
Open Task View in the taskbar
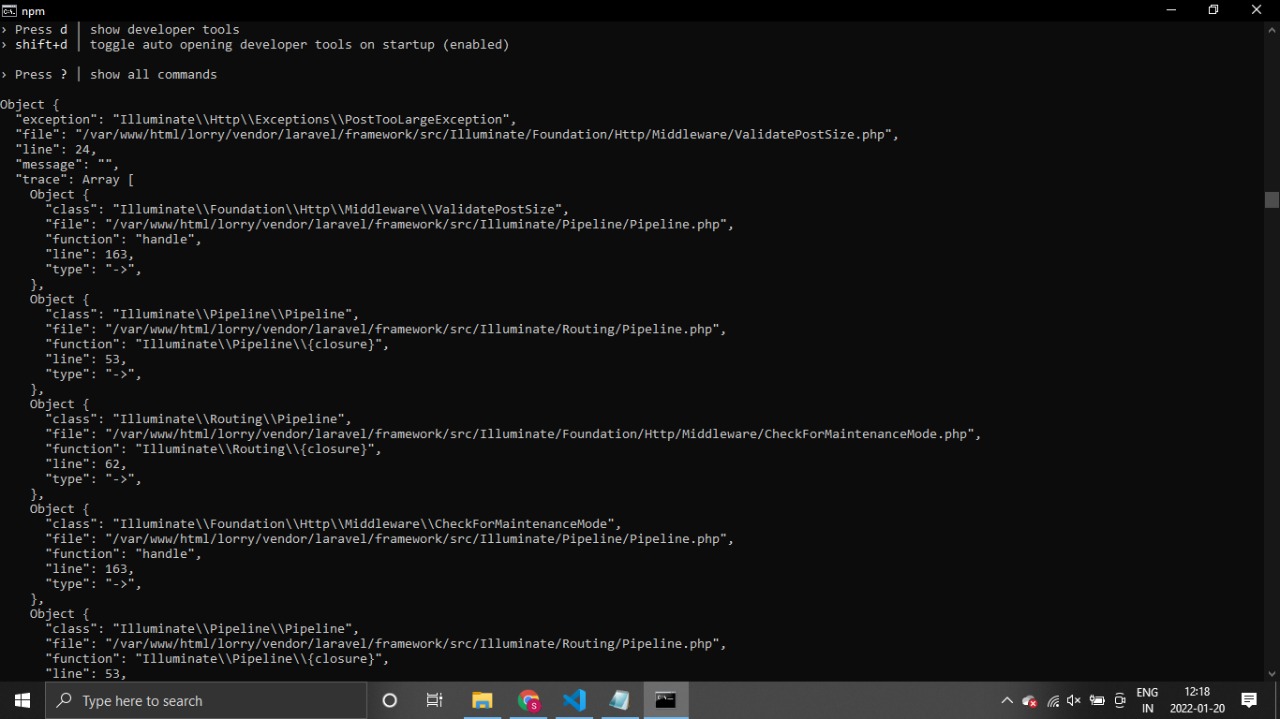point(435,700)
